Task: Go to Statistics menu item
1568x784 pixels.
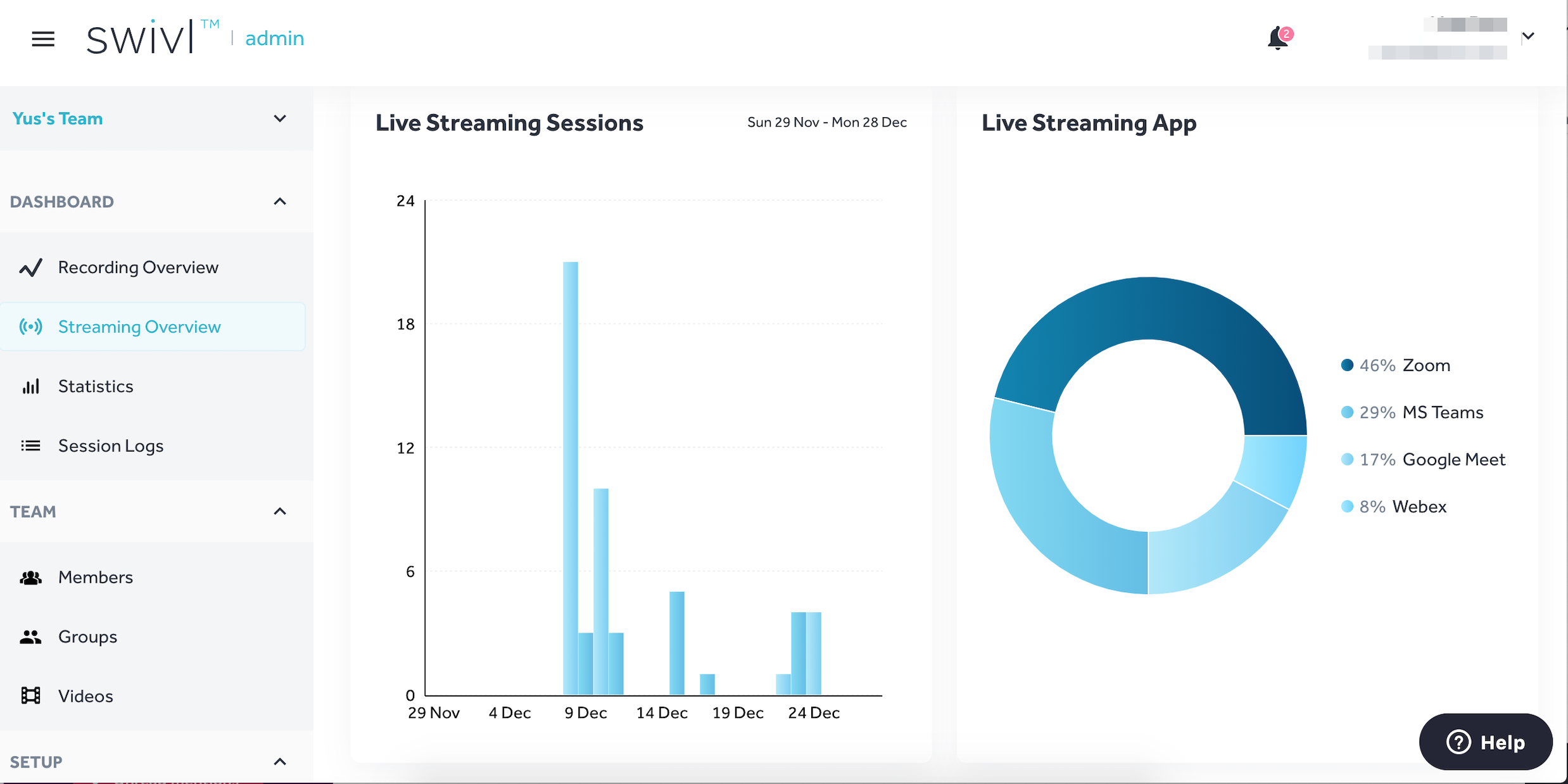Action: 96,386
